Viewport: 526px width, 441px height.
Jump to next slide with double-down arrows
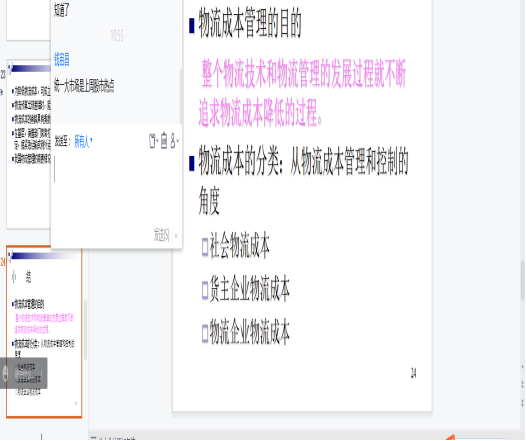tap(522, 402)
